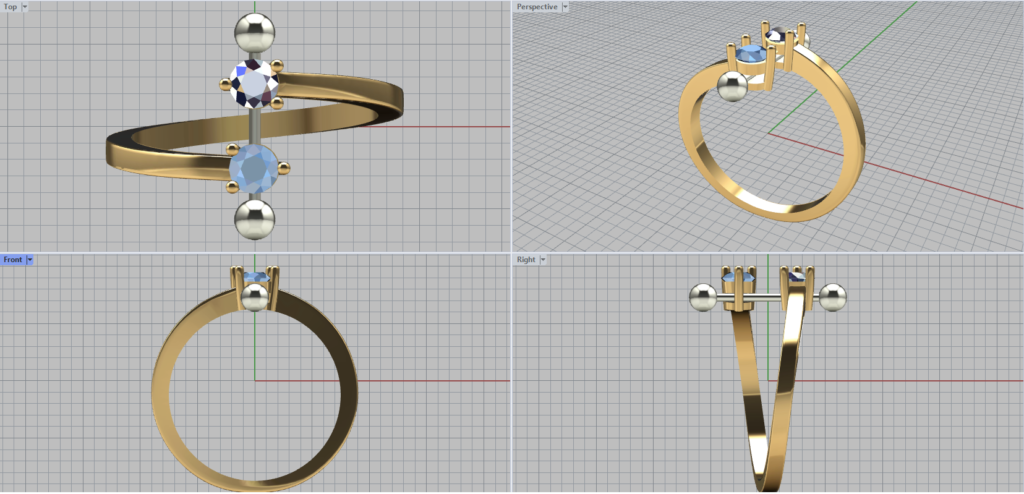Select the blue gemstone in Top view

[253, 168]
